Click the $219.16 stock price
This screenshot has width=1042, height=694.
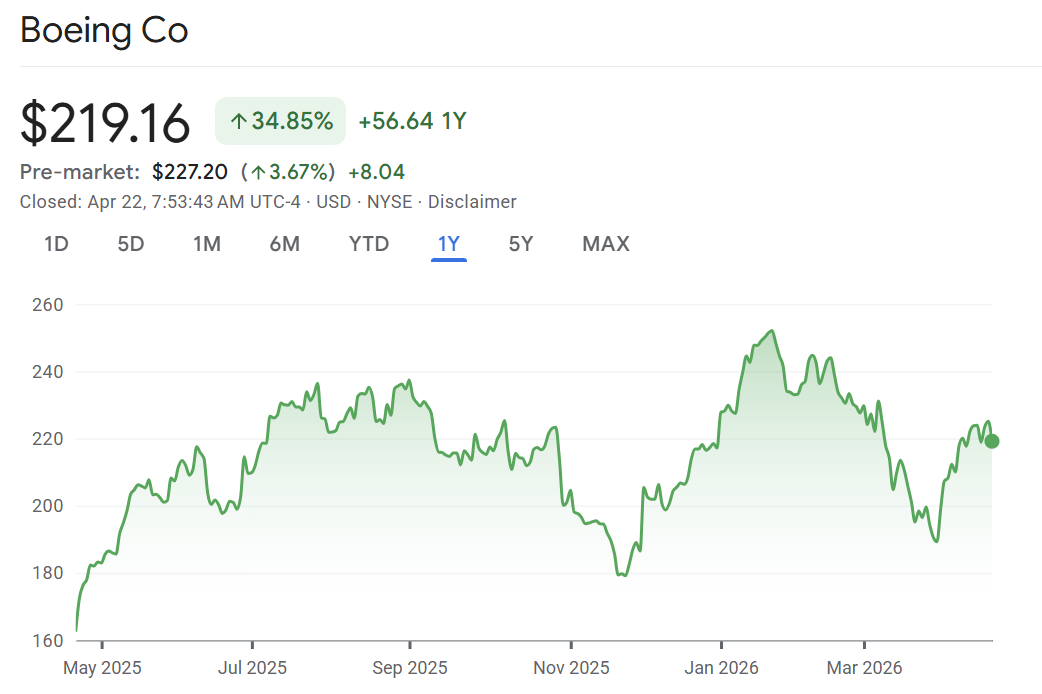click(105, 123)
